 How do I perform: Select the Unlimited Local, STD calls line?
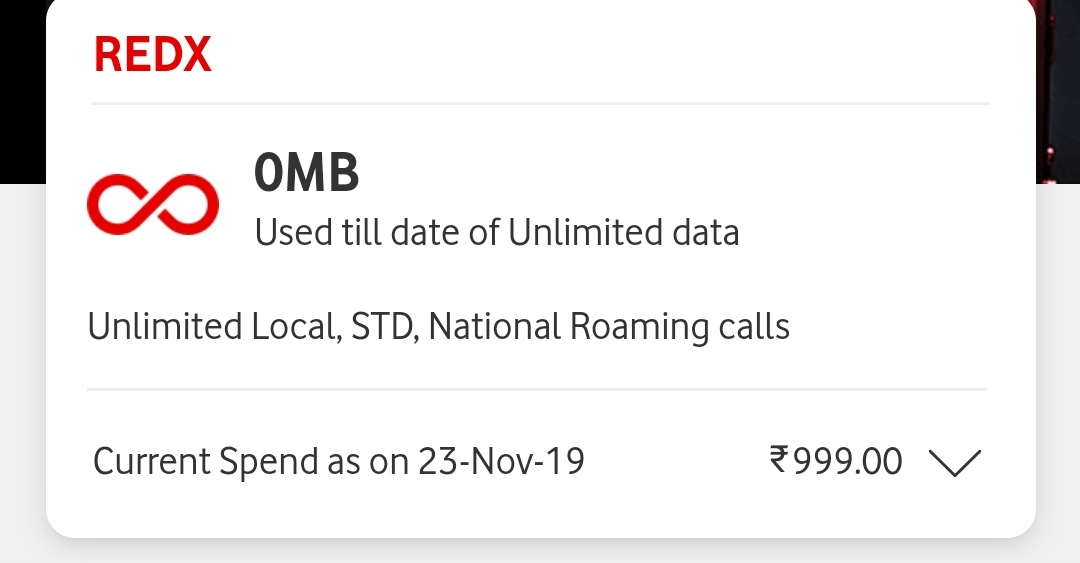coord(438,327)
